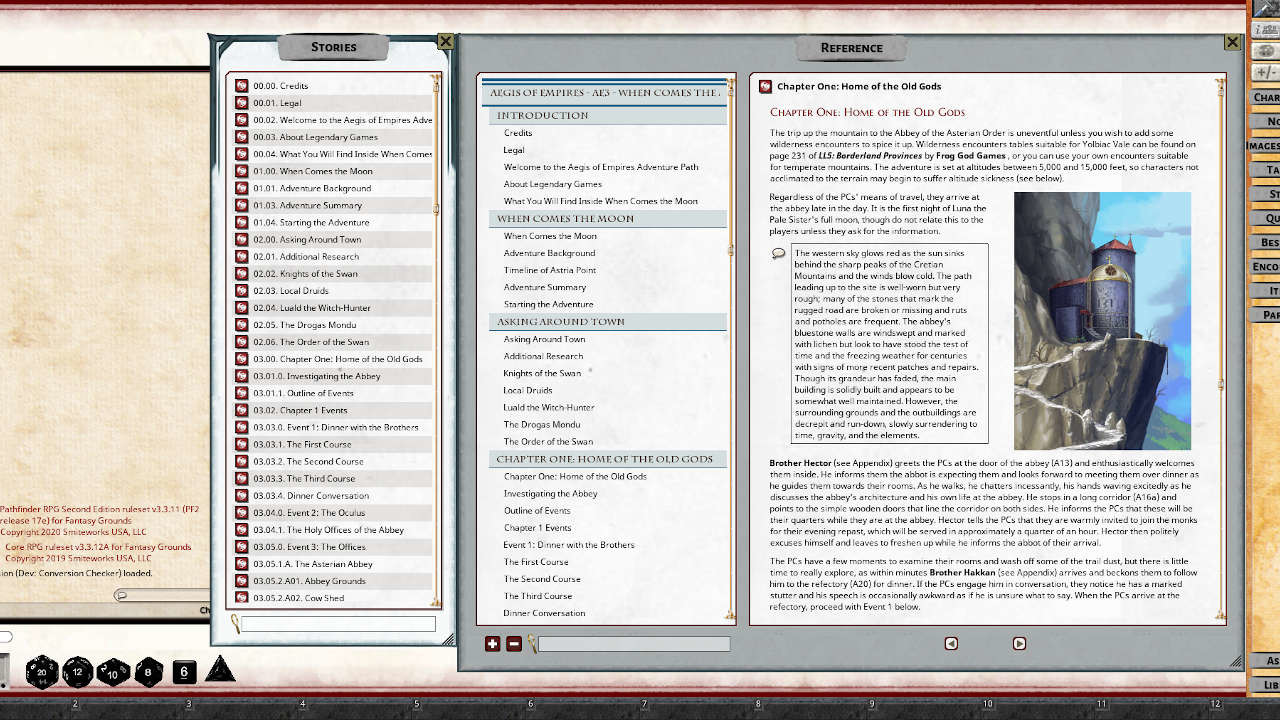Collapse the When Comes the Moon section
1280x720 pixels.
(606, 218)
